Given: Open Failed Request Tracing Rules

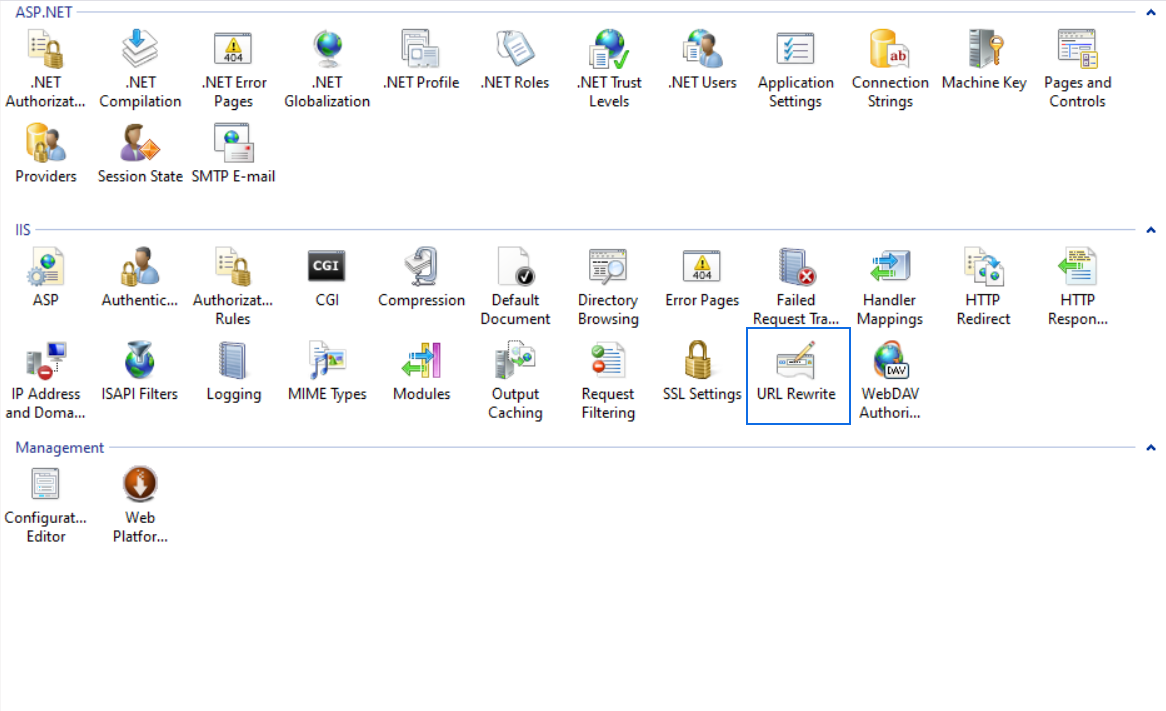Looking at the screenshot, I should 796,267.
